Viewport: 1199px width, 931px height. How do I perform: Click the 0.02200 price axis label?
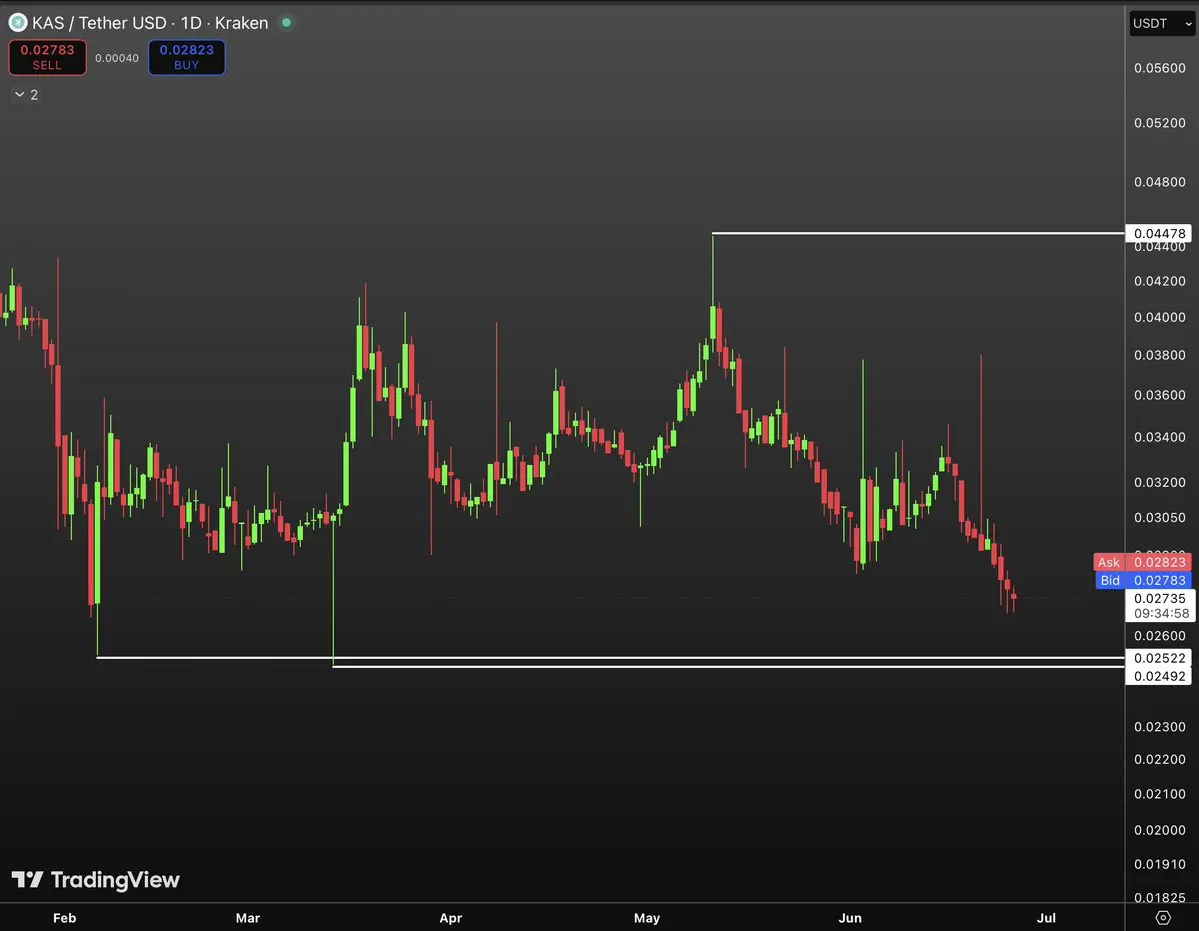click(x=1160, y=760)
